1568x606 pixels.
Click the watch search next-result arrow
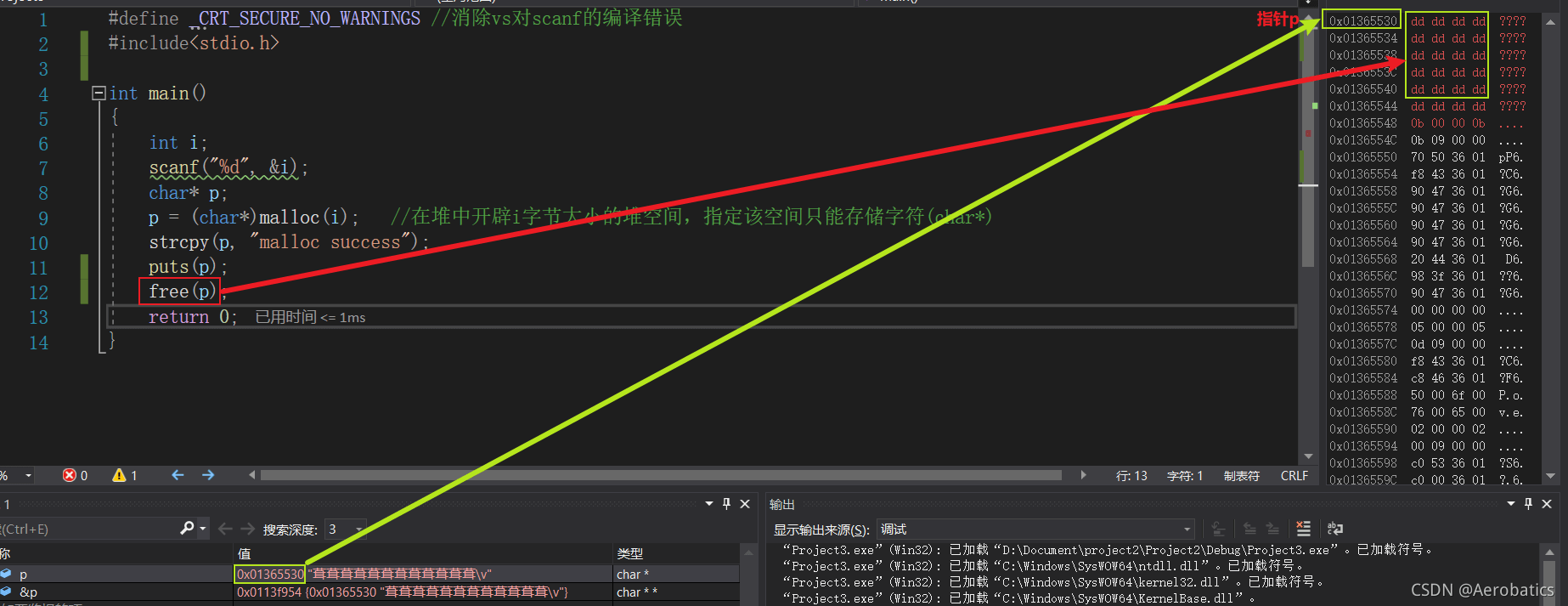(247, 529)
